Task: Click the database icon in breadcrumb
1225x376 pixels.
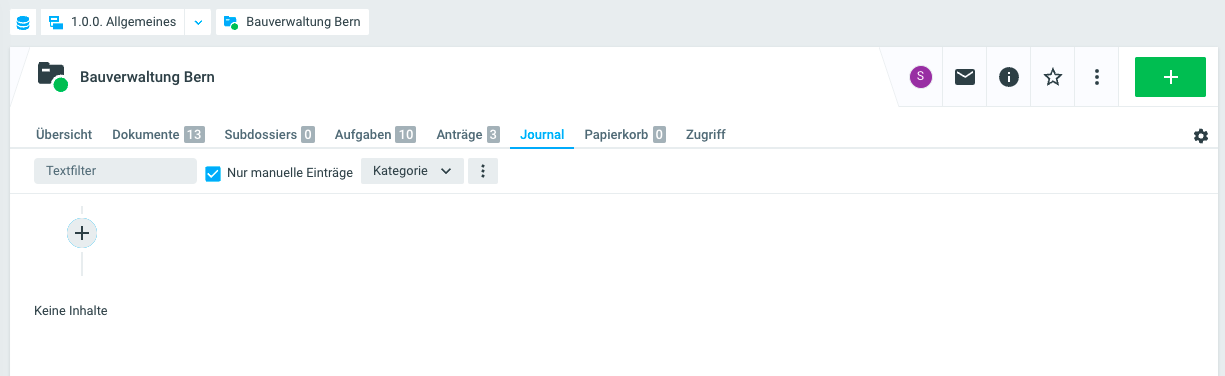Action: (x=23, y=22)
